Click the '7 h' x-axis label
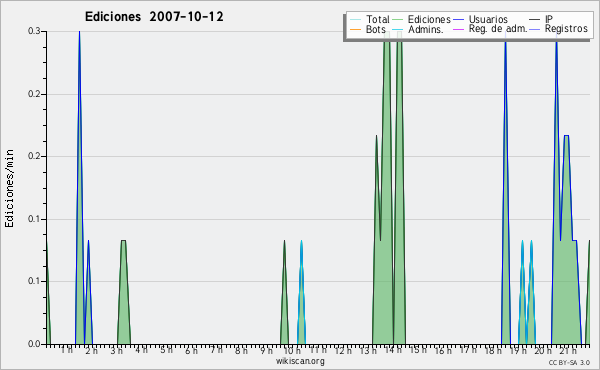This screenshot has height=370, width=600. pos(216,350)
